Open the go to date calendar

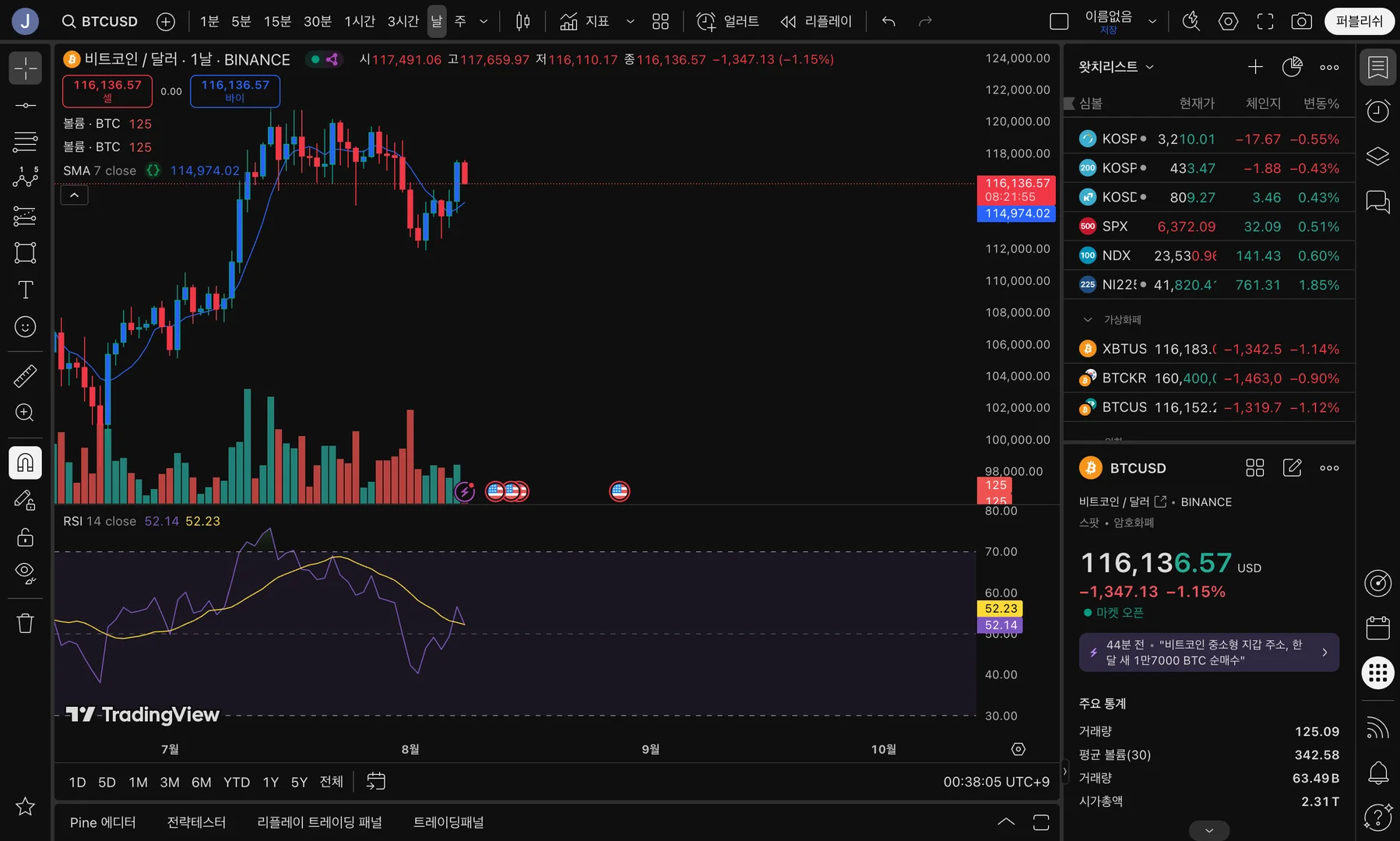coord(376,782)
